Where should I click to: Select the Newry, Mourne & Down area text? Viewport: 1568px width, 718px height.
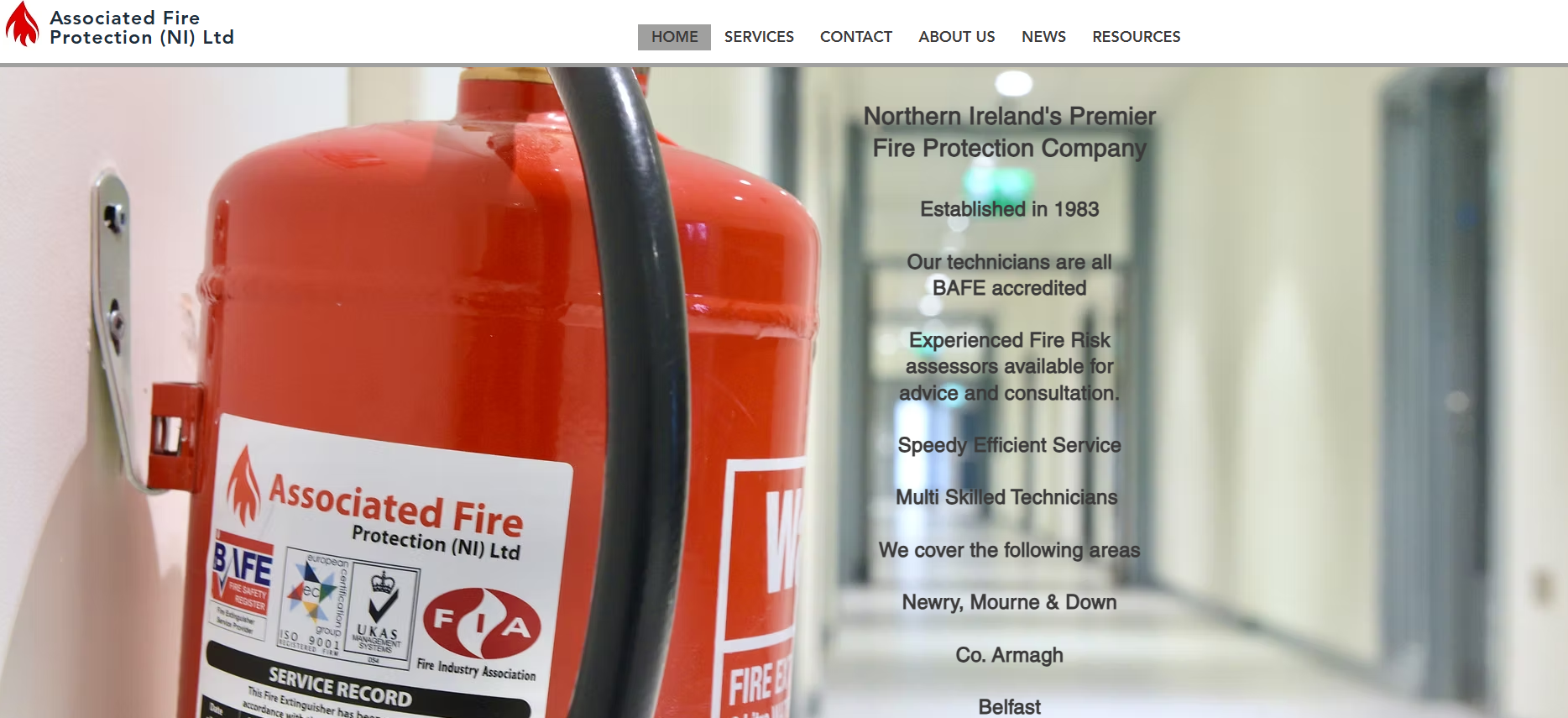(x=1009, y=602)
